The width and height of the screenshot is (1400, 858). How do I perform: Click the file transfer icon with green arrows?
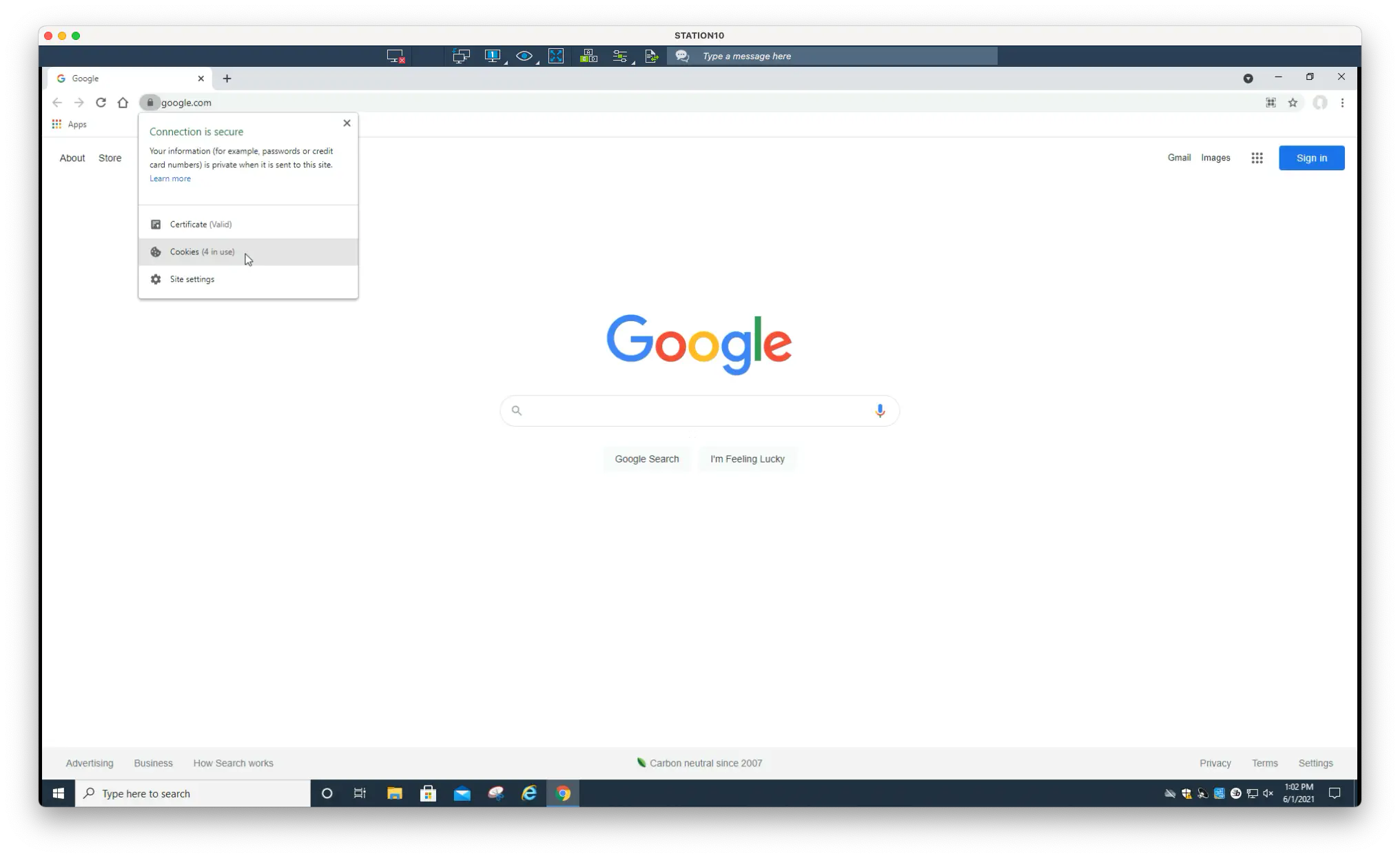pos(652,57)
